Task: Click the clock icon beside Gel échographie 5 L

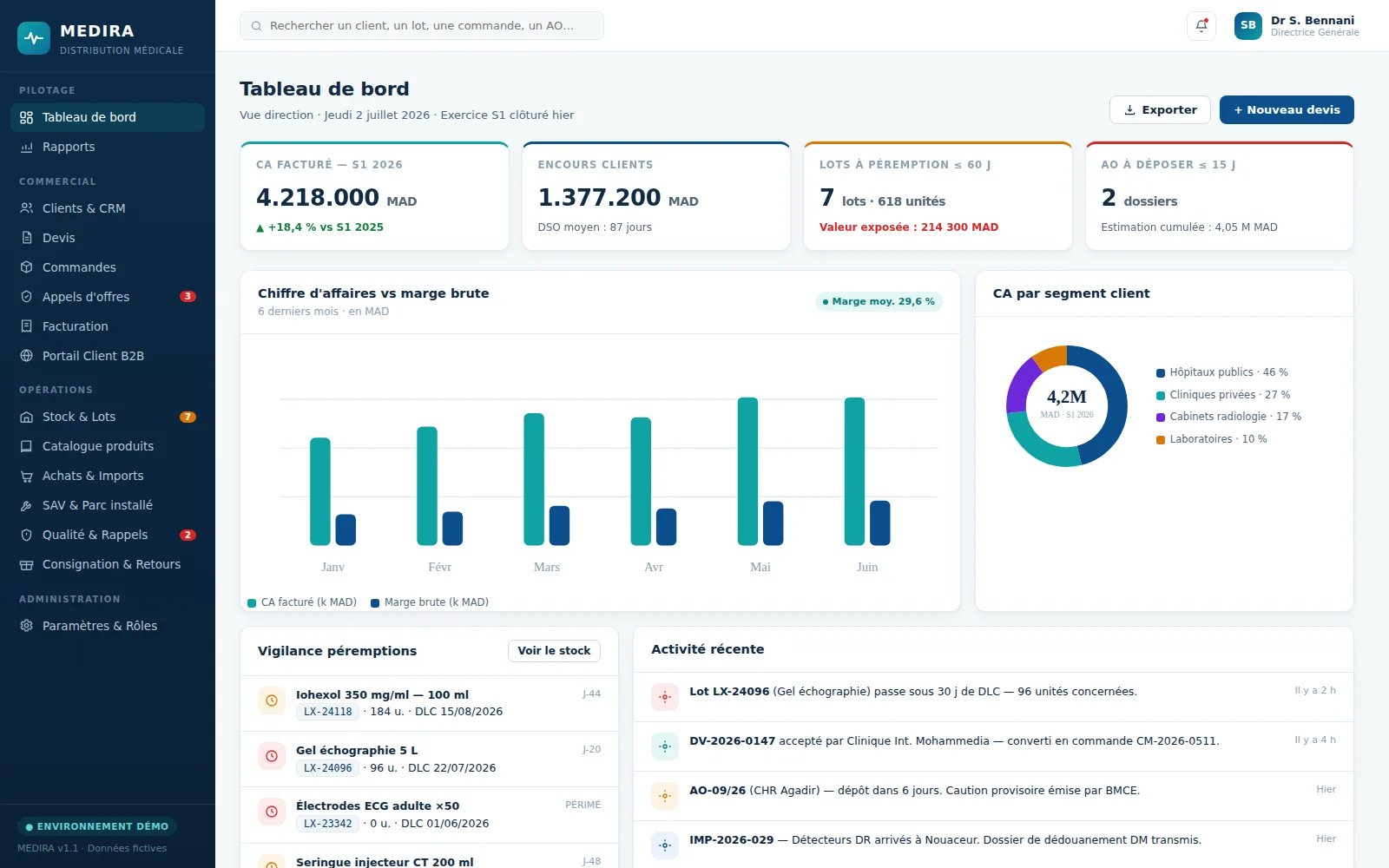Action: click(x=272, y=756)
